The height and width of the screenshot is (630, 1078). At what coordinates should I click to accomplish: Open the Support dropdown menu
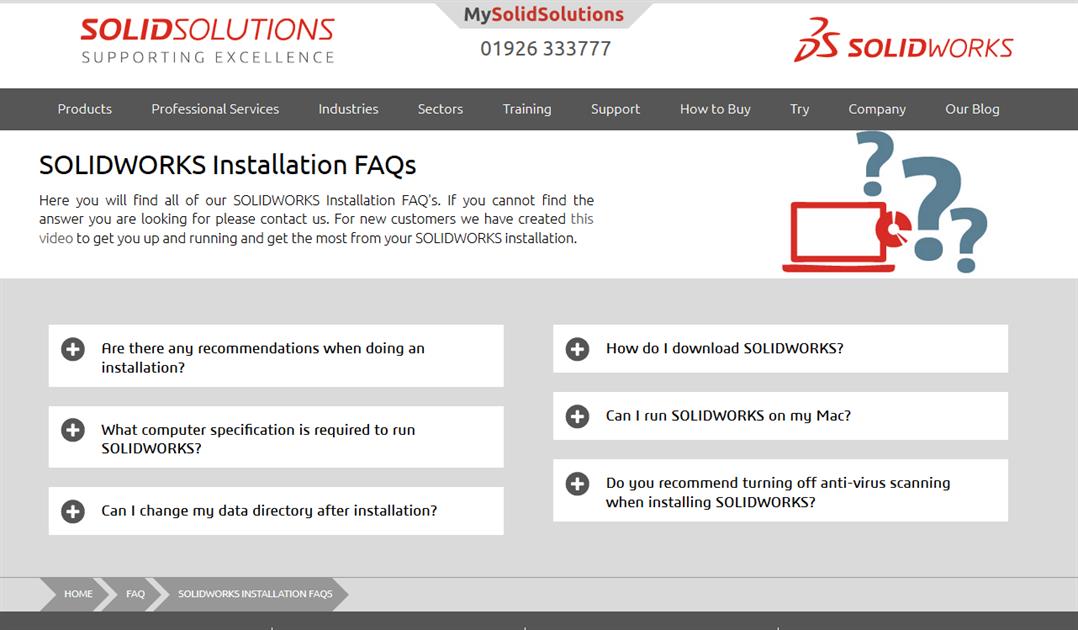(x=615, y=109)
